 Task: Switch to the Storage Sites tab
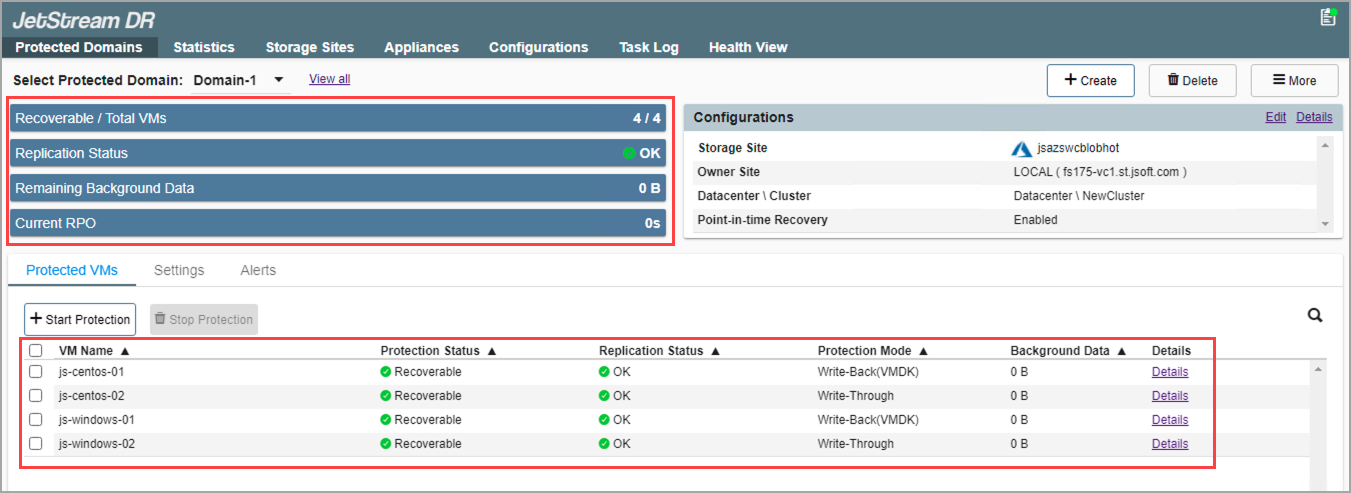[x=309, y=47]
